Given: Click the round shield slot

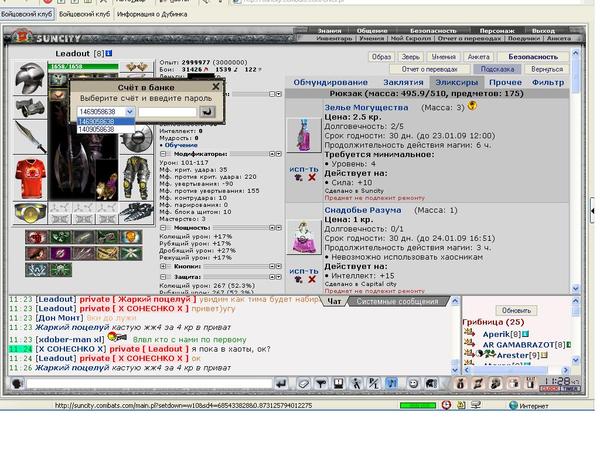Looking at the screenshot, I should [137, 138].
